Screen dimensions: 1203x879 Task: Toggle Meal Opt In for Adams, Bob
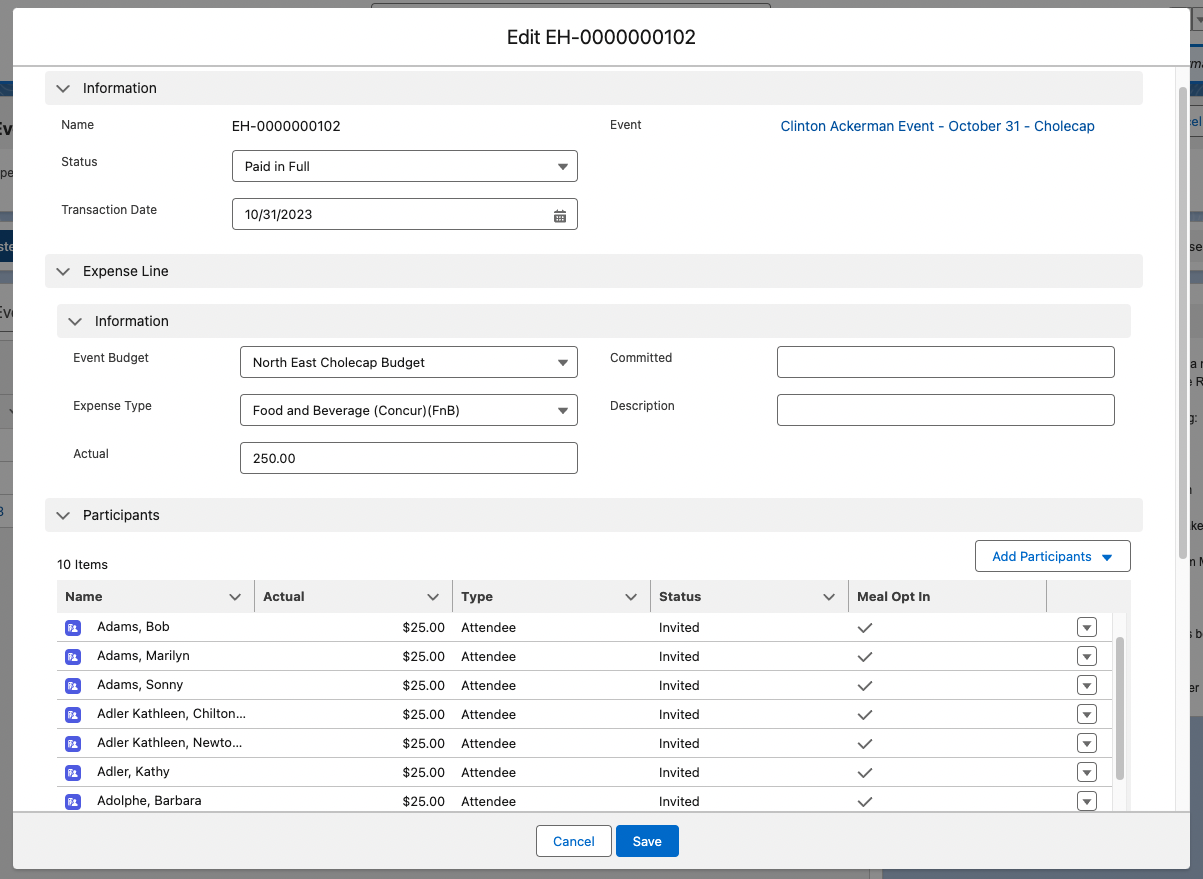coord(865,628)
